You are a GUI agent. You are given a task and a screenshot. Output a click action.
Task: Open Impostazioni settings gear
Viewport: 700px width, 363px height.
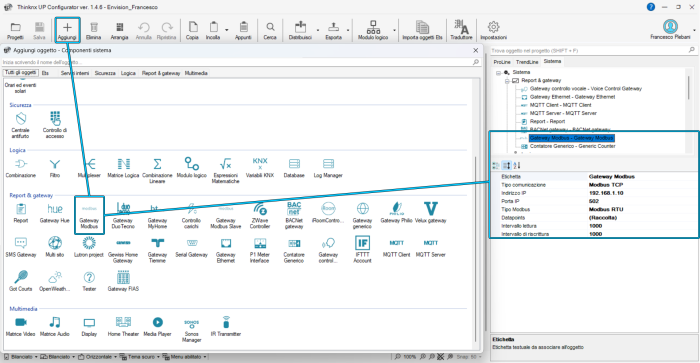pyautogui.click(x=493, y=30)
